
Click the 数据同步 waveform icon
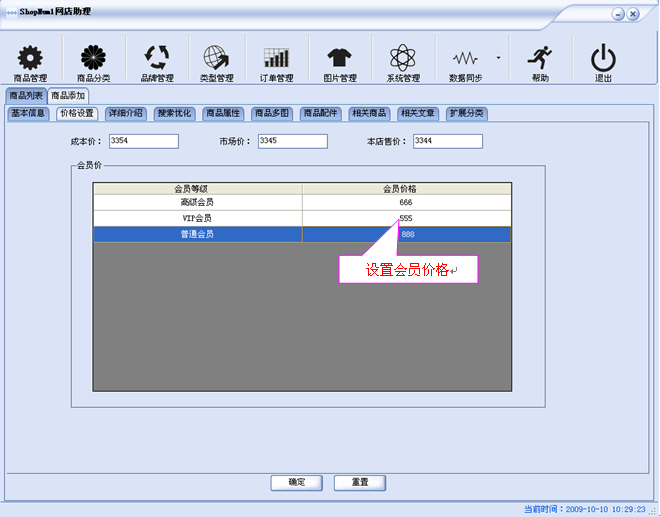(465, 58)
